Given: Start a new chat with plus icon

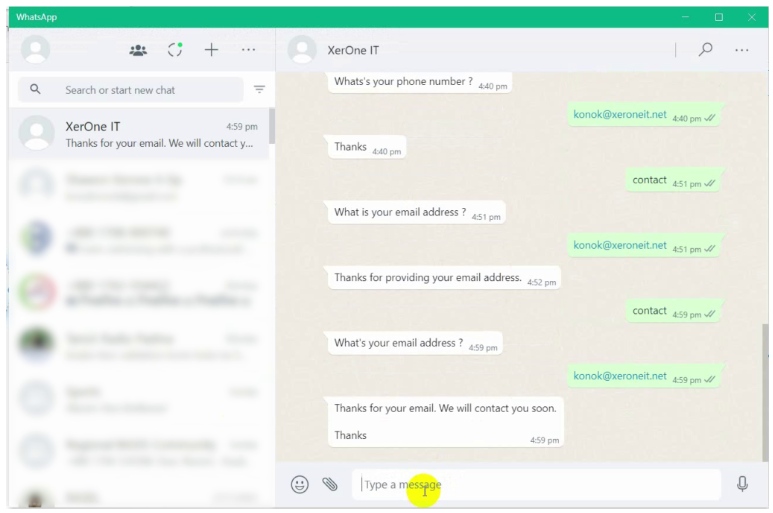Looking at the screenshot, I should (x=211, y=50).
